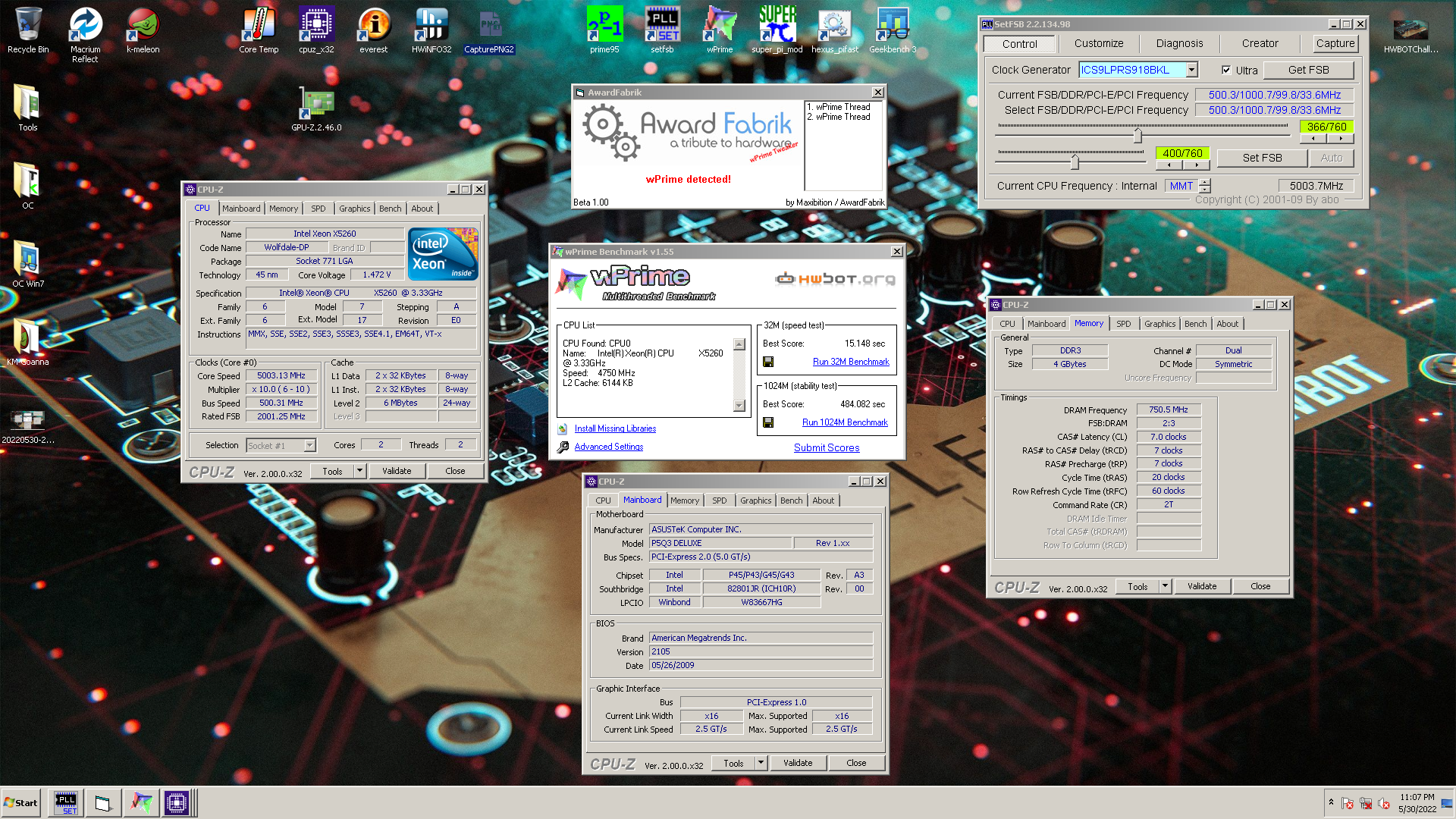Open Mainboard tab in CPU-Z CPU window
This screenshot has width=1456, height=819.
[x=241, y=209]
